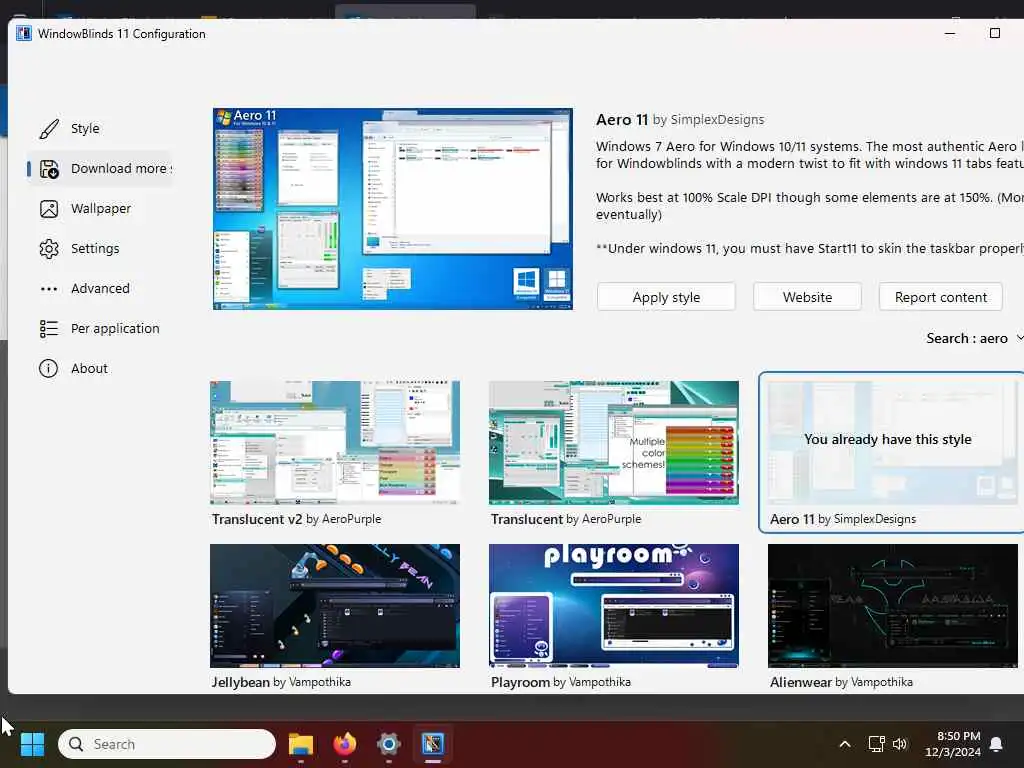This screenshot has height=768, width=1024.
Task: Click the WindowBlinds title bar app icon
Action: (24, 33)
